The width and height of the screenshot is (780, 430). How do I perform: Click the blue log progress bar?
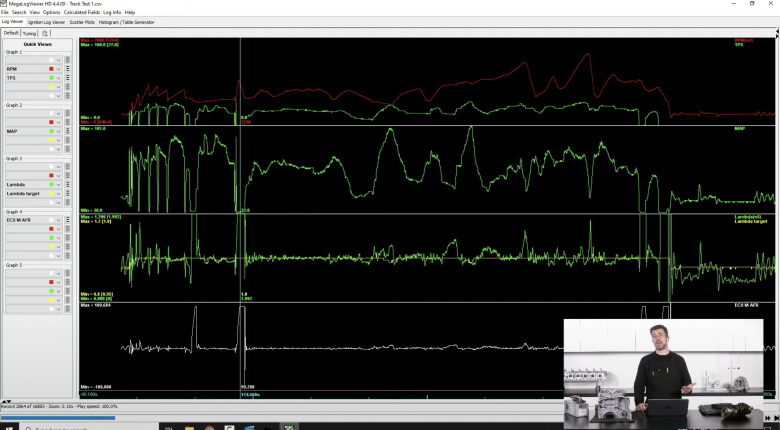(58, 418)
